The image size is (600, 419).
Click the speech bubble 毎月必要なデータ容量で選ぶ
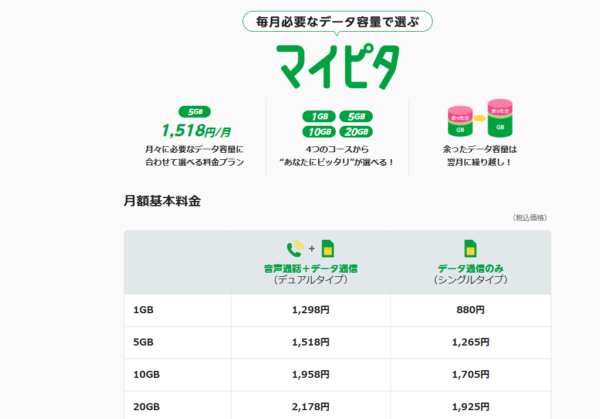(x=338, y=22)
